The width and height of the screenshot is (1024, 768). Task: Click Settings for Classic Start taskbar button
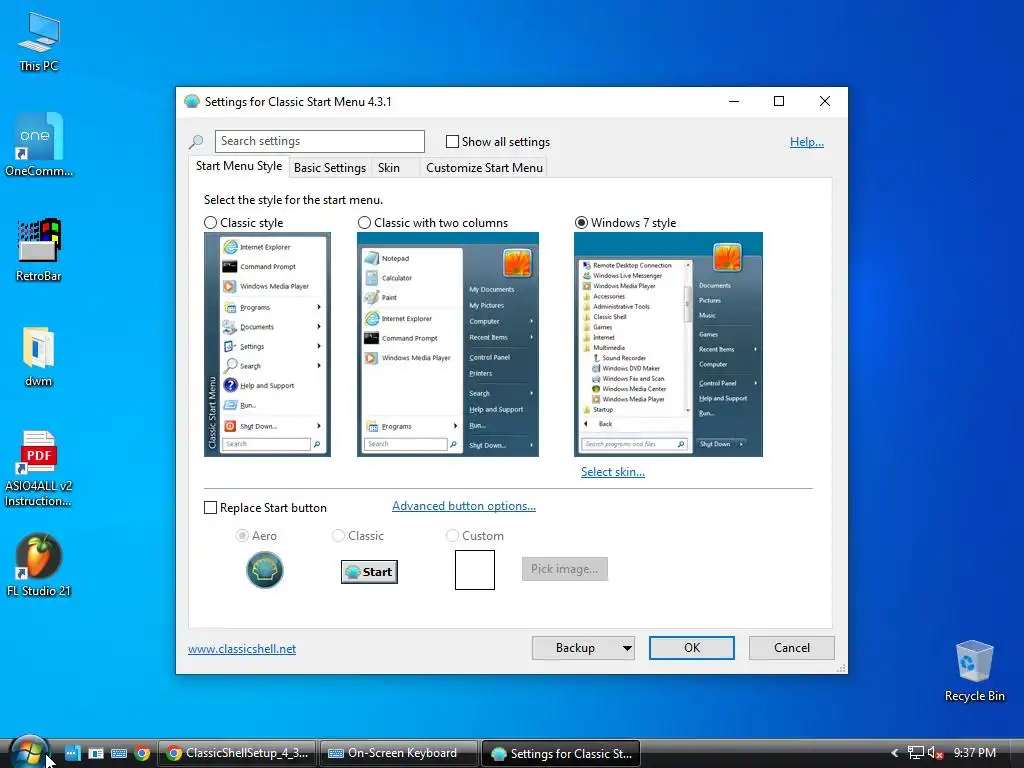tap(561, 753)
